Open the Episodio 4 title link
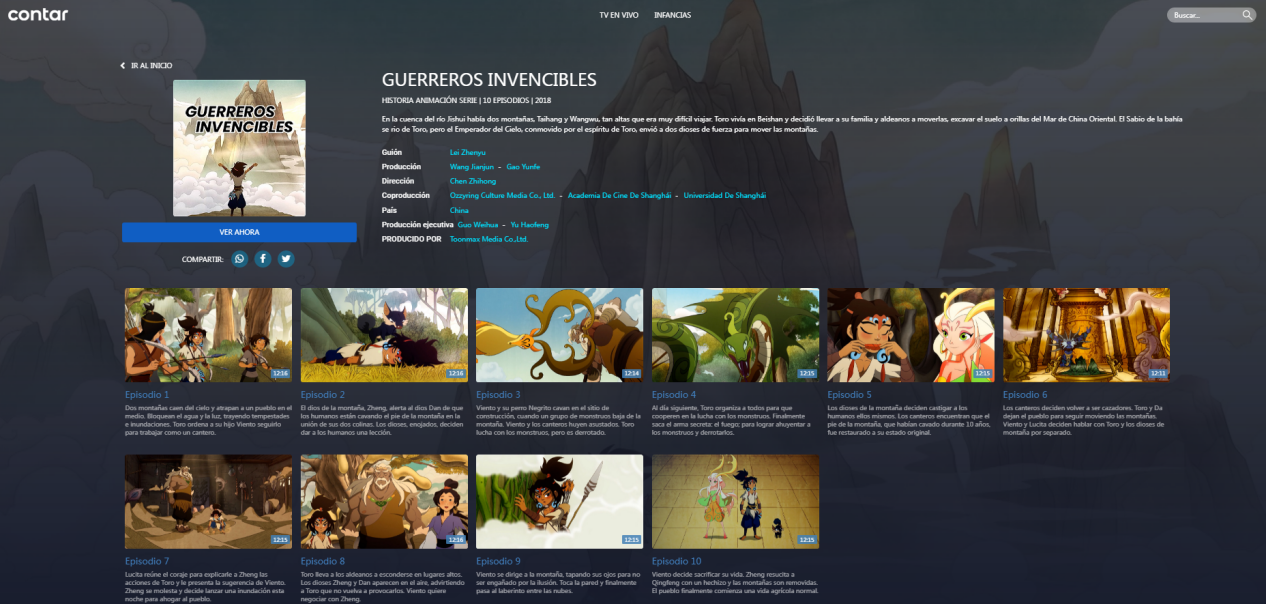Image resolution: width=1266 pixels, height=604 pixels. (674, 395)
